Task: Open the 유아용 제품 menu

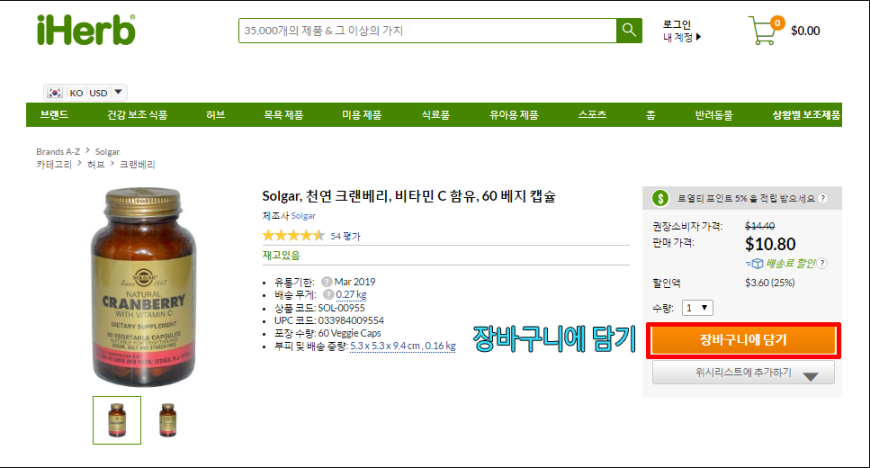Action: [x=514, y=115]
